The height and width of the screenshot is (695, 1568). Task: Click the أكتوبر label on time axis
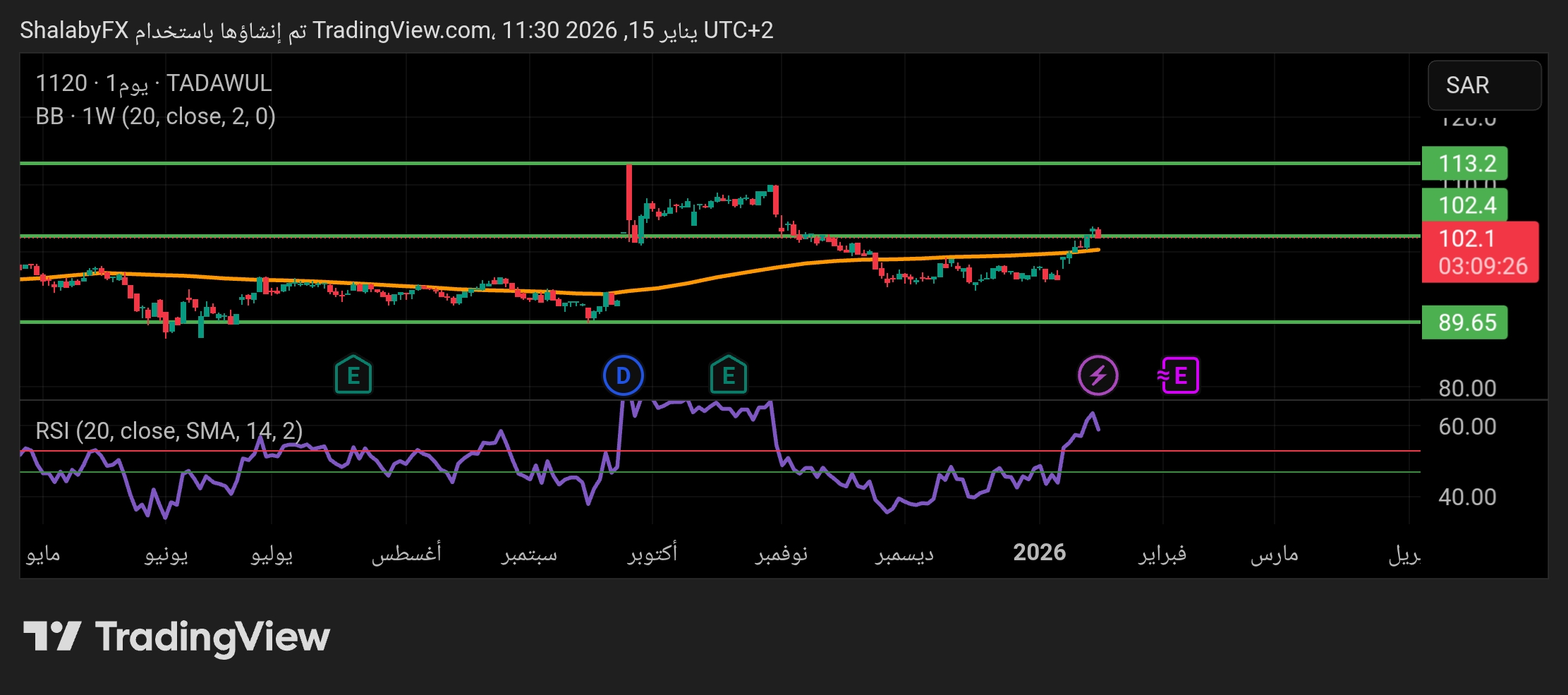[x=652, y=553]
